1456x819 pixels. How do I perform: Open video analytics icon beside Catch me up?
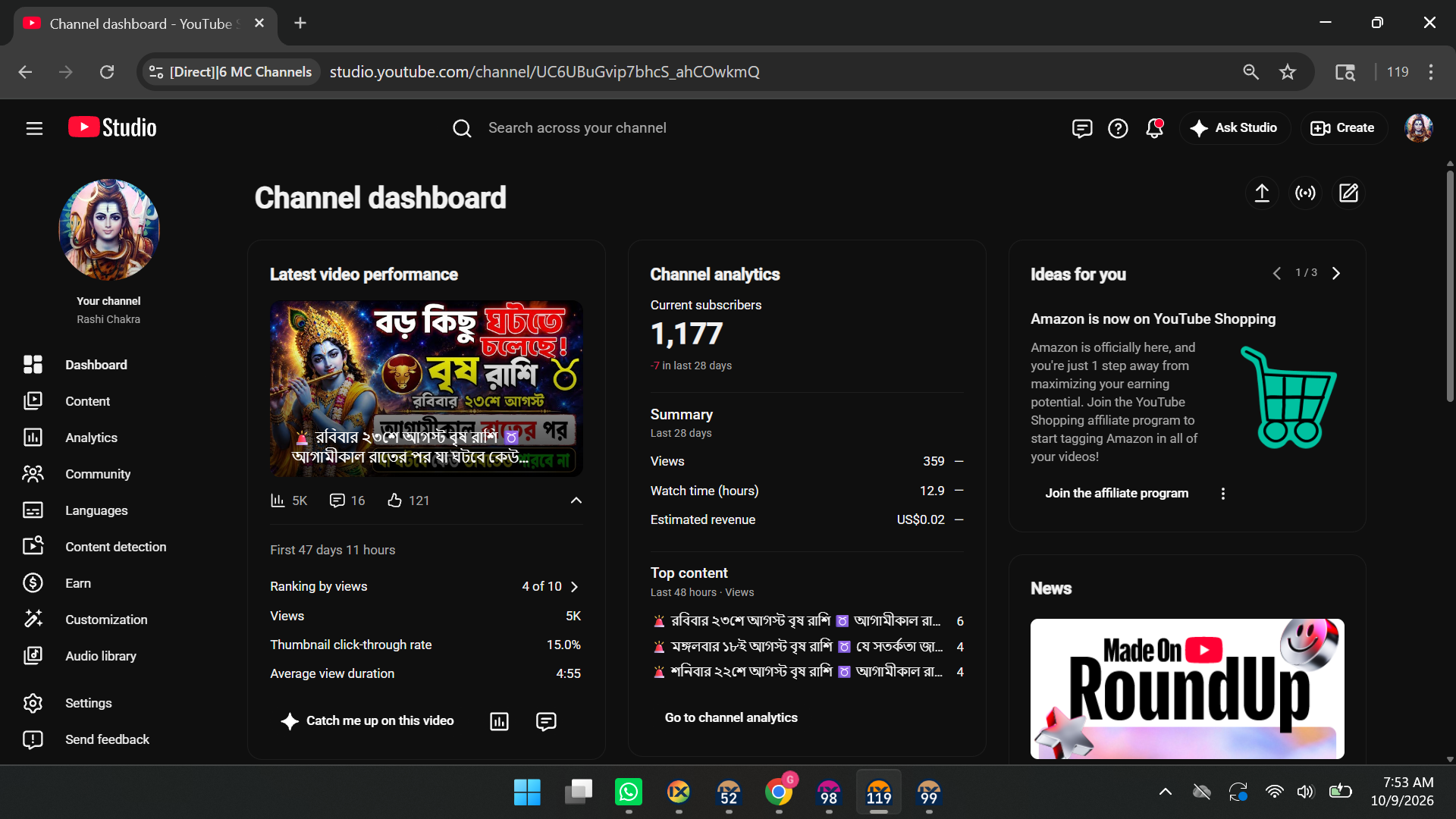(499, 721)
